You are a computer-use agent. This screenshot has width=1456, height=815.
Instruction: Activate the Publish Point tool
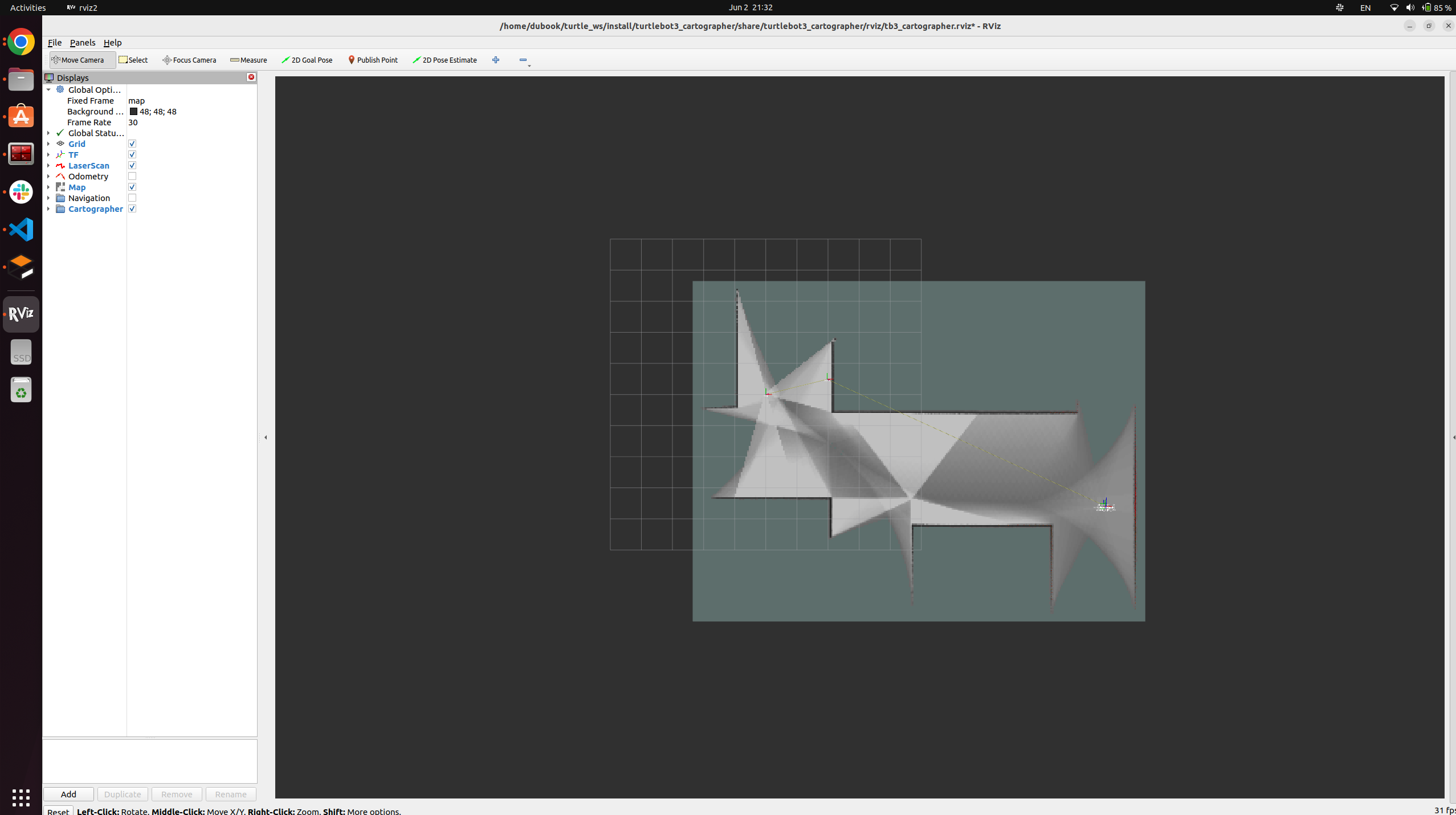373,60
